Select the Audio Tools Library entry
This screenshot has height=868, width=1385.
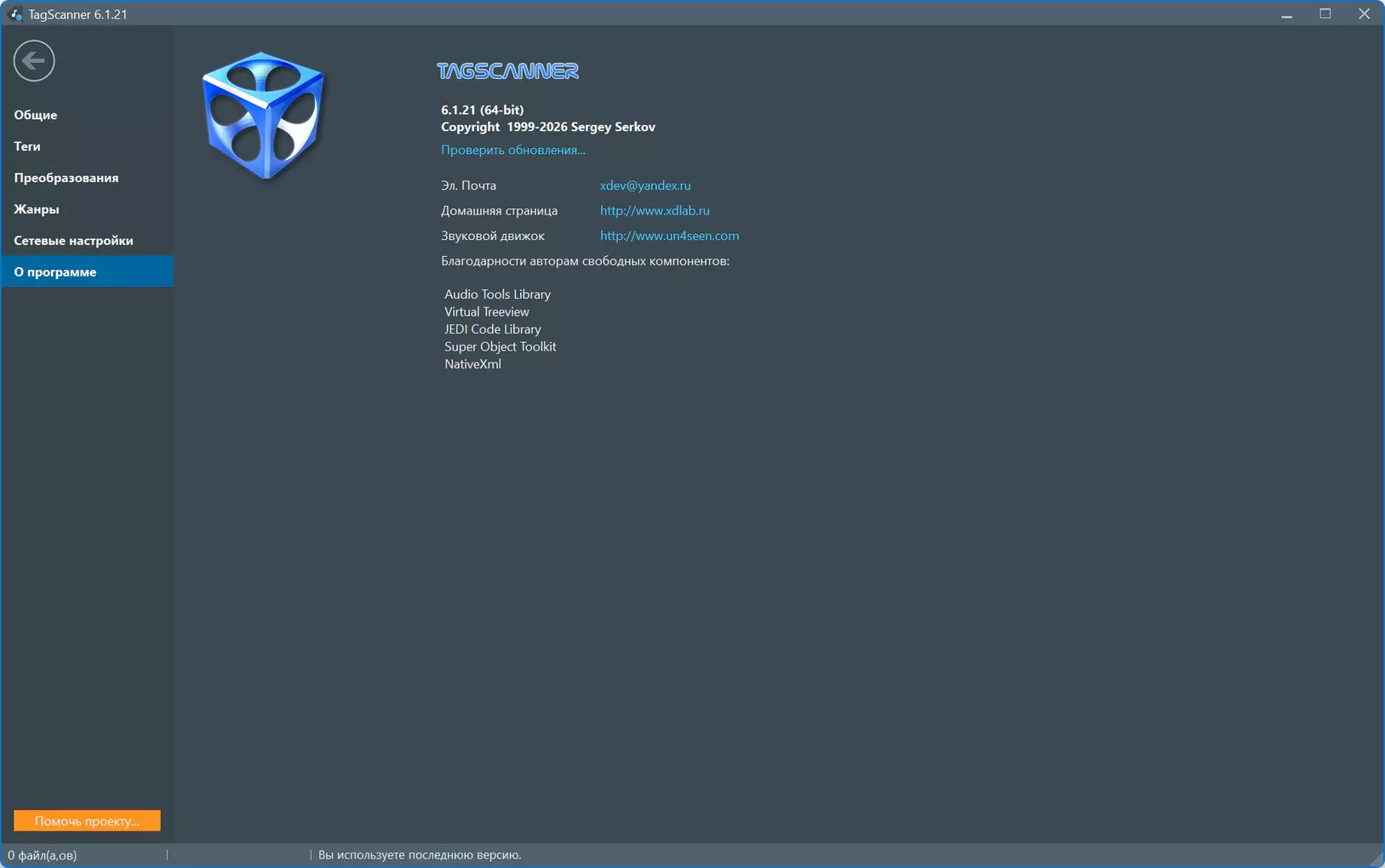(x=497, y=294)
